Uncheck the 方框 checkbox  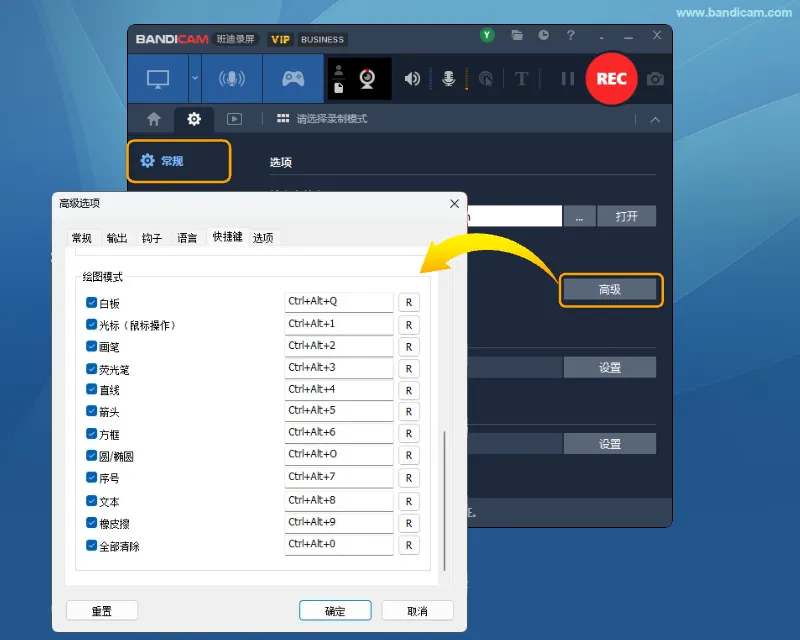pos(92,434)
